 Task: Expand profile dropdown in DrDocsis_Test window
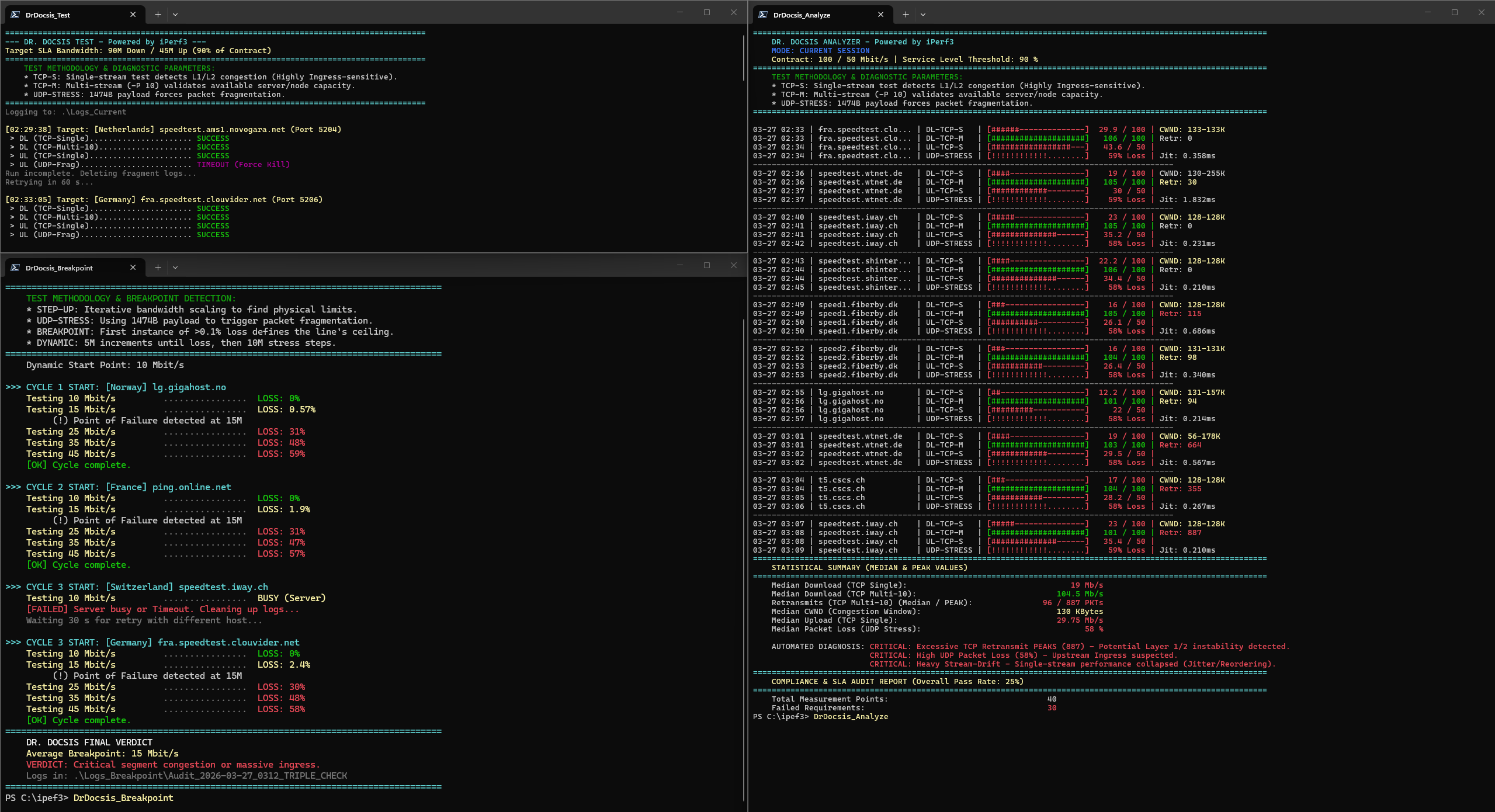coord(175,15)
